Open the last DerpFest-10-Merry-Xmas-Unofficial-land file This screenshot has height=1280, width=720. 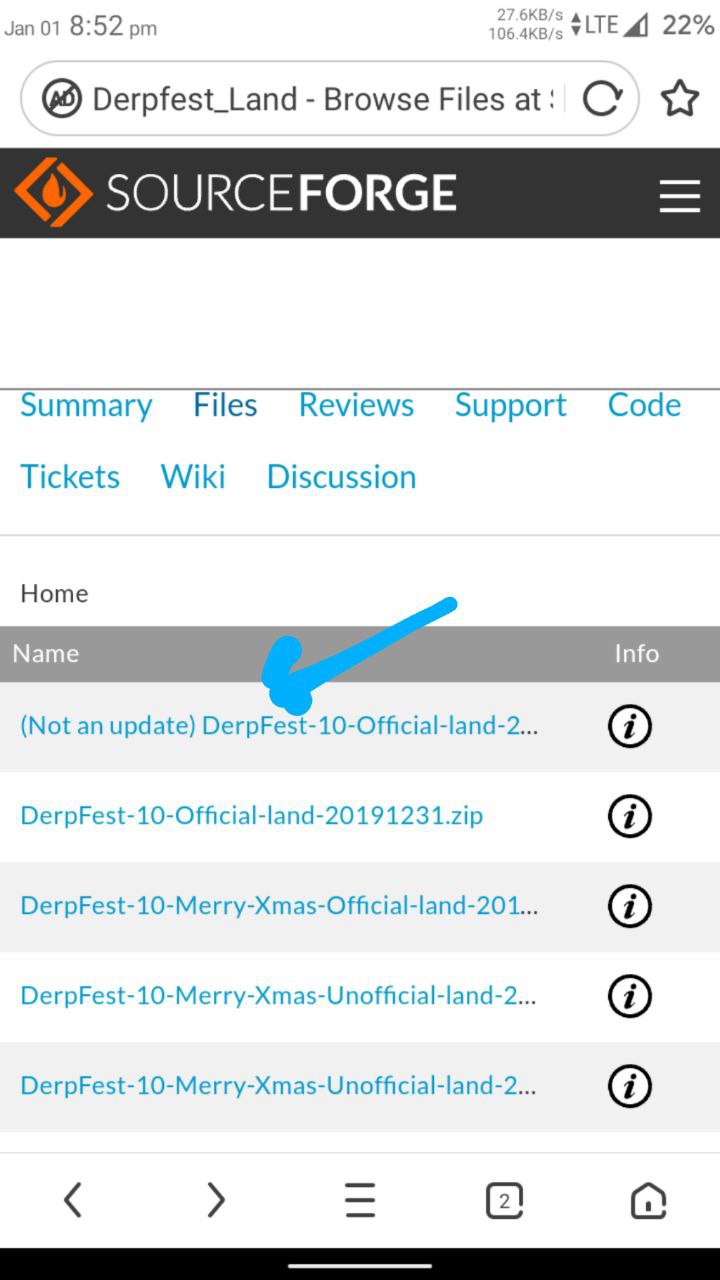(x=278, y=1086)
